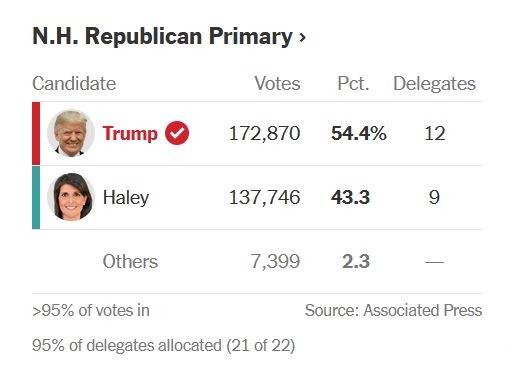Click Trump's vote count 172,870
Image resolution: width=510 pixels, height=372 pixels.
265,133
